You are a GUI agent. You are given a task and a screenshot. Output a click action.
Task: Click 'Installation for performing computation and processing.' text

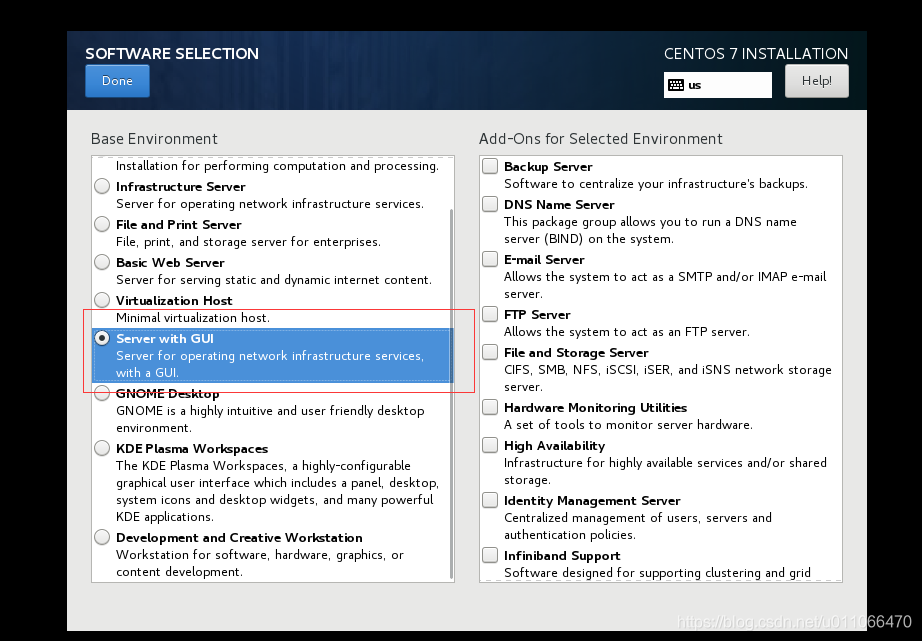[277, 166]
